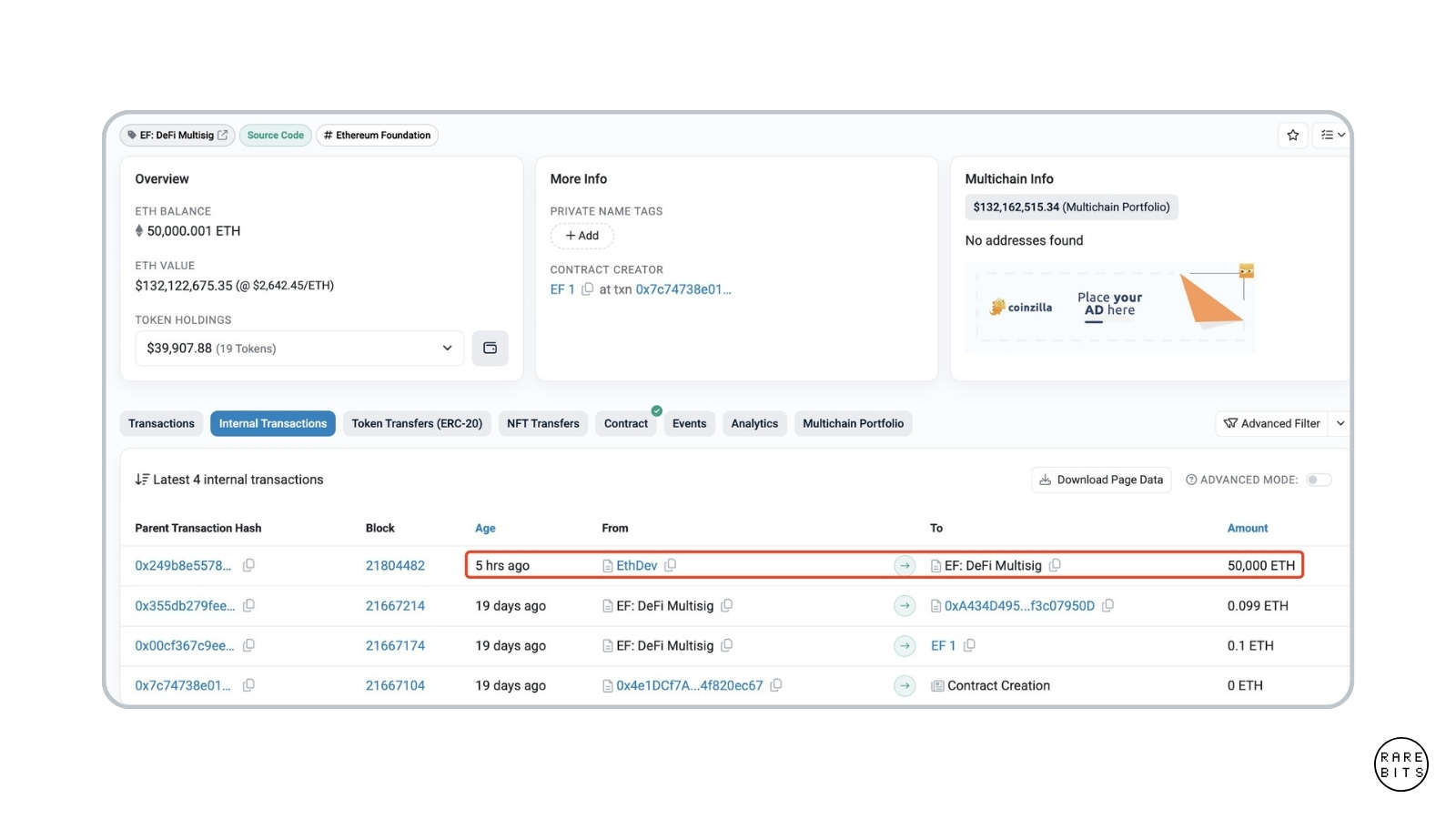Copy hash 0x00cf367c9ee
The image size is (1456, 819).
[x=248, y=645]
